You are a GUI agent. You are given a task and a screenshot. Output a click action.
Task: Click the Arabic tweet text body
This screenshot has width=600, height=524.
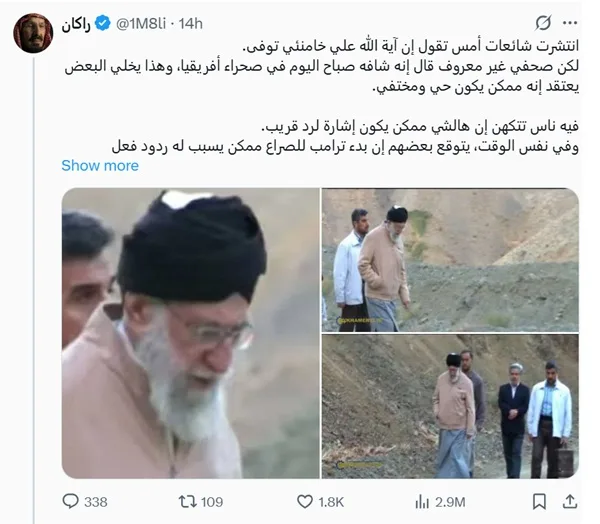pyautogui.click(x=321, y=96)
